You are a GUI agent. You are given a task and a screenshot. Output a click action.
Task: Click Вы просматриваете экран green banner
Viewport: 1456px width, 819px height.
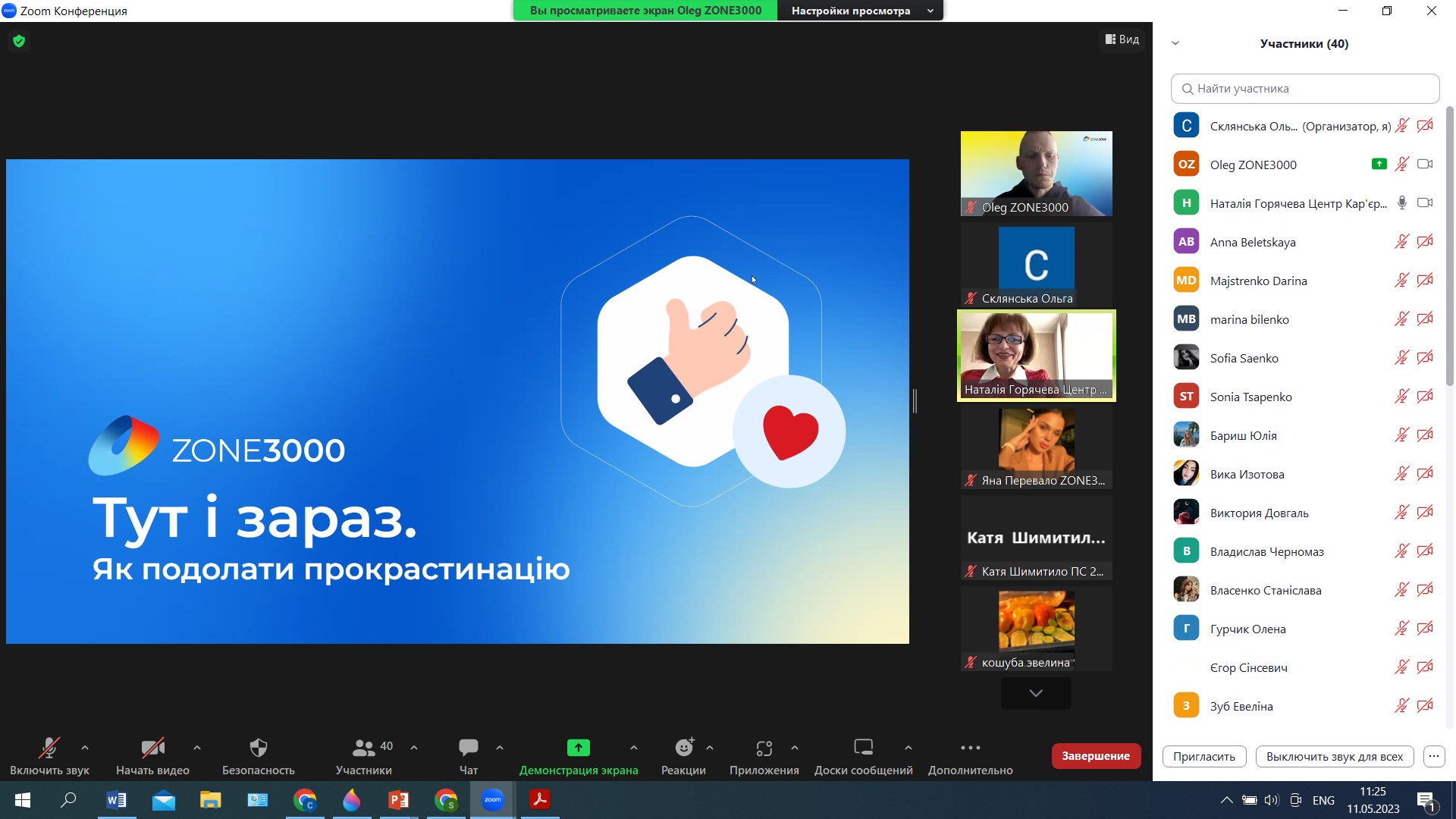coord(645,11)
